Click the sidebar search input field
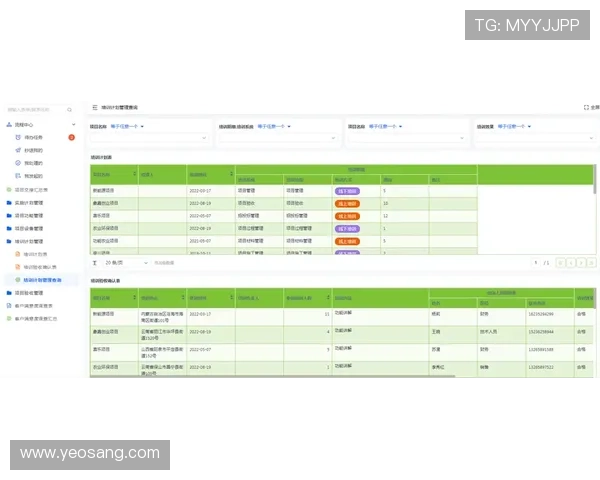This screenshot has width=600, height=480. coord(35,109)
